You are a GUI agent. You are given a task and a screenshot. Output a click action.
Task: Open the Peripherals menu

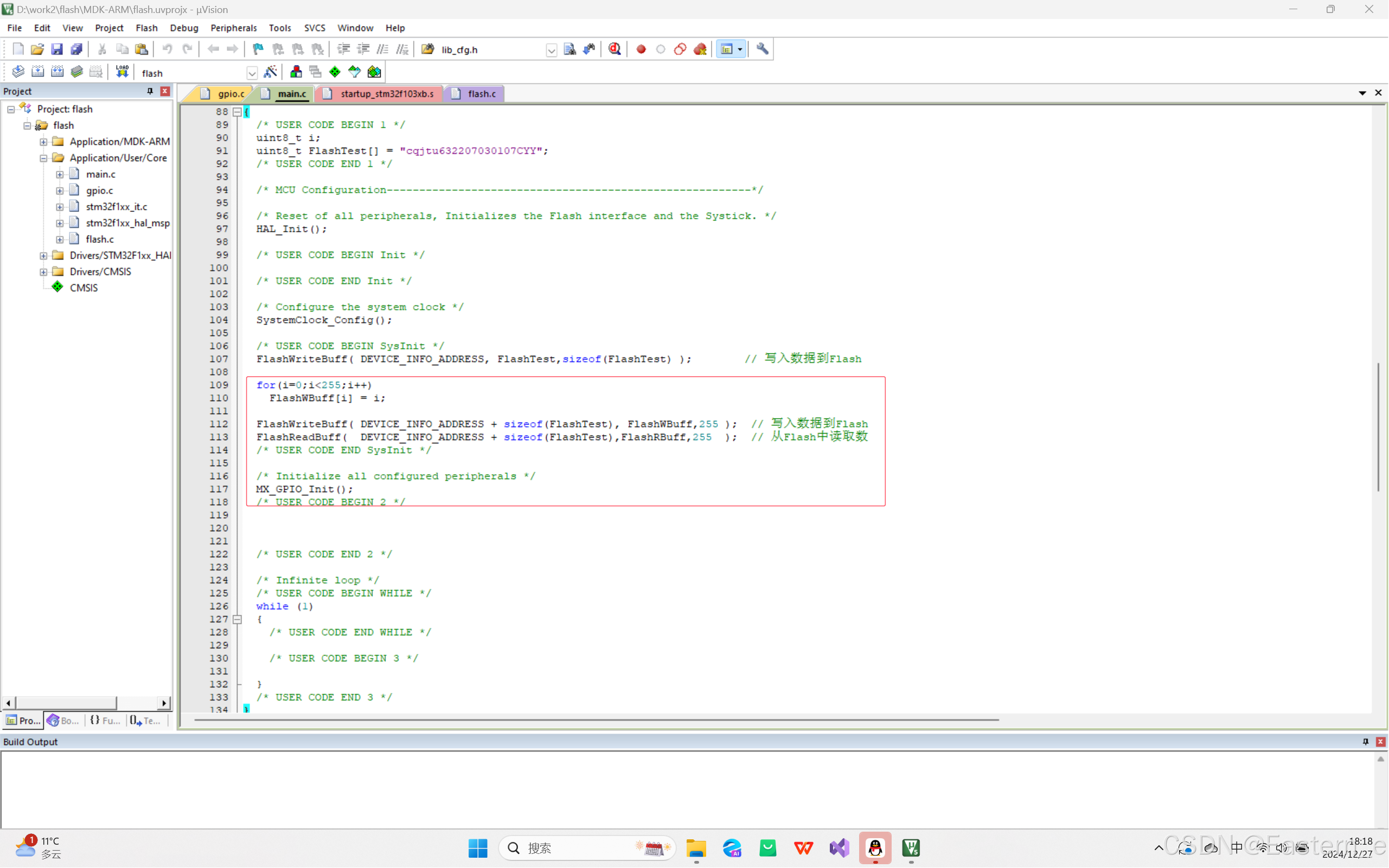233,28
